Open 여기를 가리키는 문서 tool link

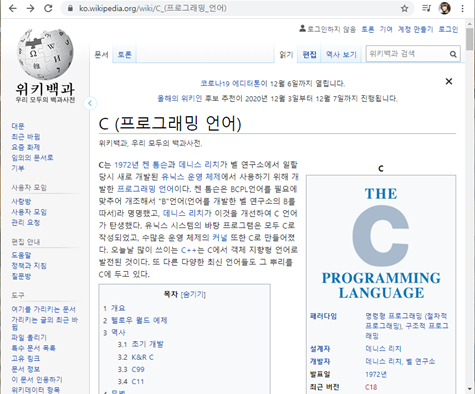[44, 309]
